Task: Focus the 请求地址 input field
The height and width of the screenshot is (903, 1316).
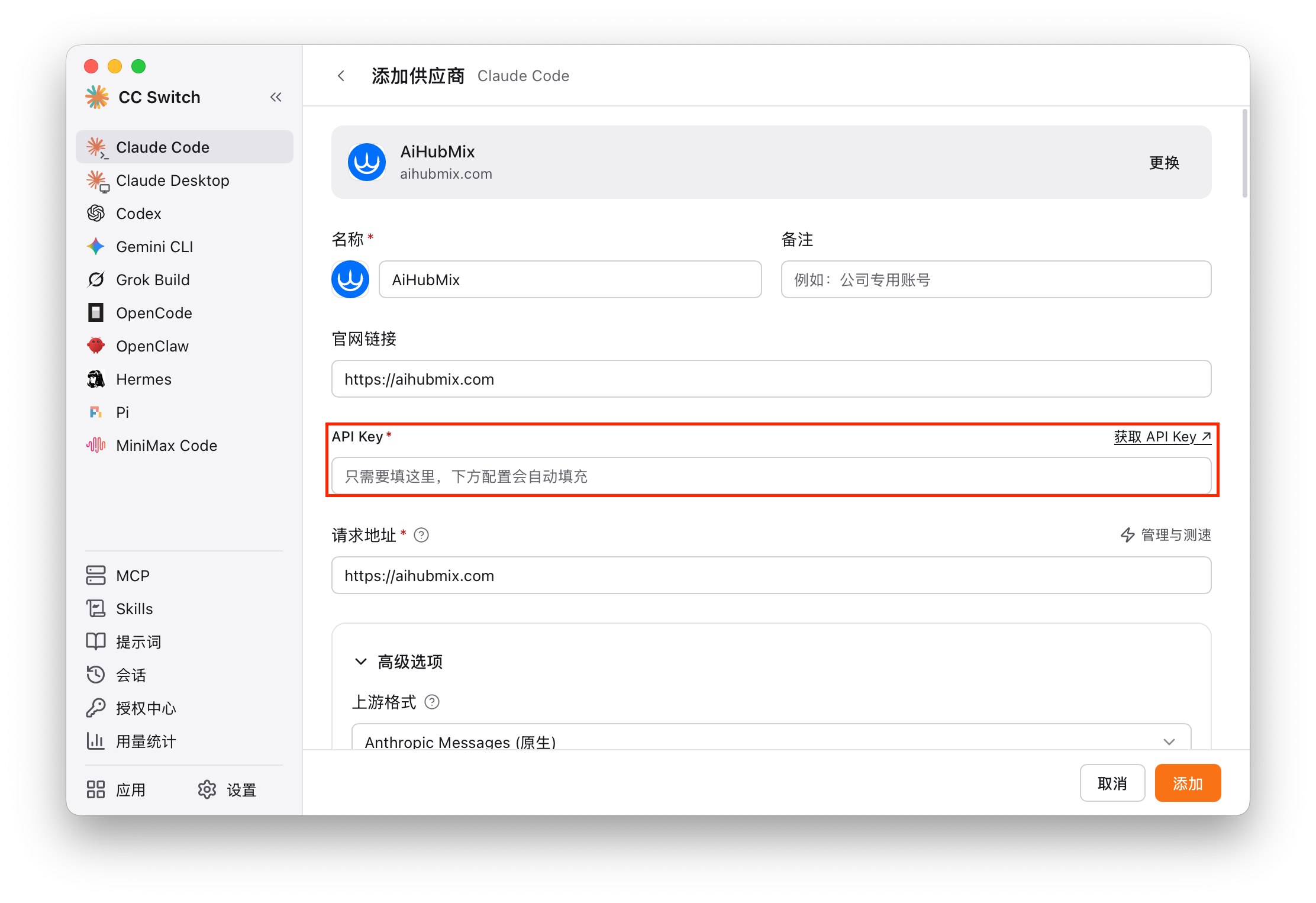Action: click(x=771, y=575)
